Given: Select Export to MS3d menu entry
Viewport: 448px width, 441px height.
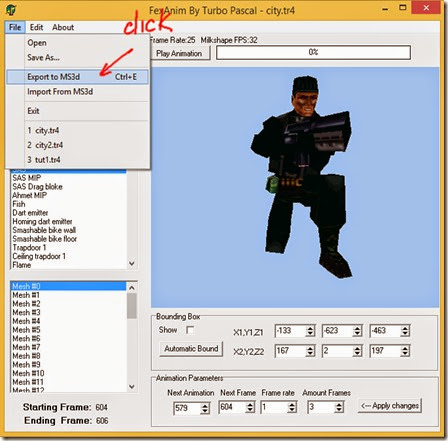Looking at the screenshot, I should pos(77,77).
